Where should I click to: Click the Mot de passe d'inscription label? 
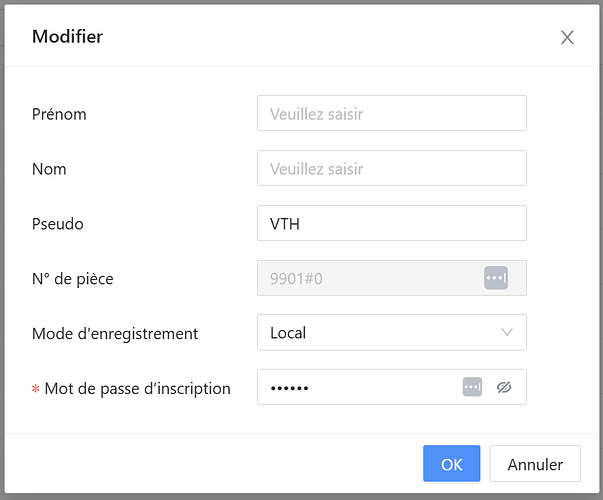[137, 388]
